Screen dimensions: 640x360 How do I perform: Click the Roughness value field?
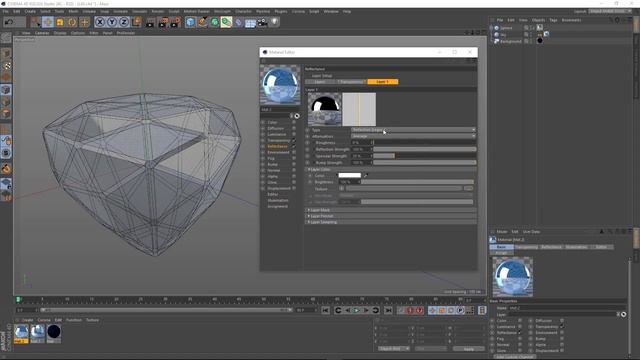(361, 143)
